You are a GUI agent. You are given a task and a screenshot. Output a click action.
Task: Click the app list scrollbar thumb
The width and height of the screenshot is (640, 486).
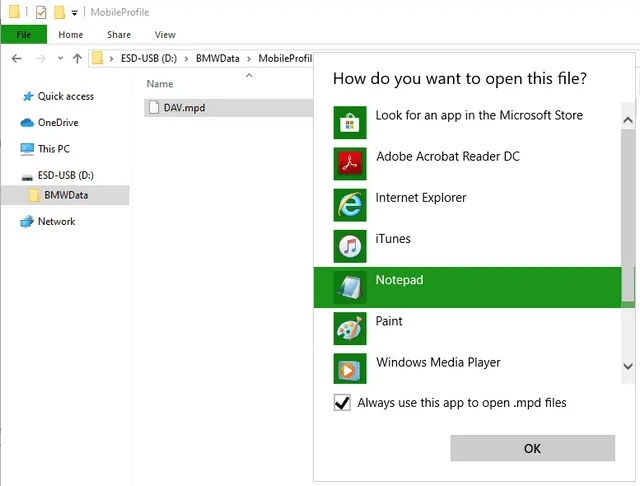tap(628, 215)
